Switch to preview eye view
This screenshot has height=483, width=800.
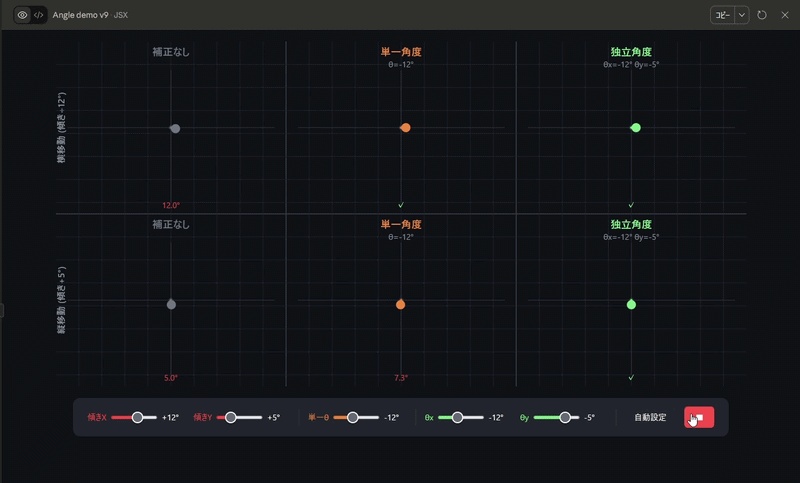[22, 15]
